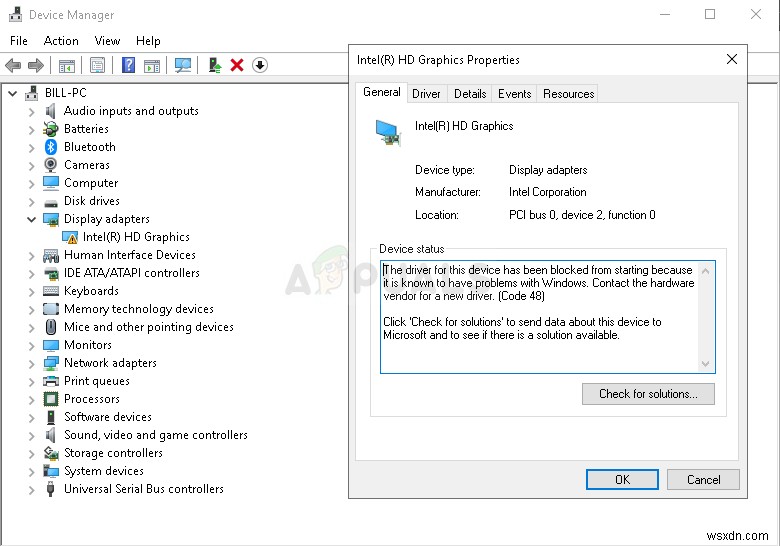Screen dimensions: 780x546
Task: Expand the Audio inputs and outputs node
Action: pyautogui.click(x=31, y=111)
